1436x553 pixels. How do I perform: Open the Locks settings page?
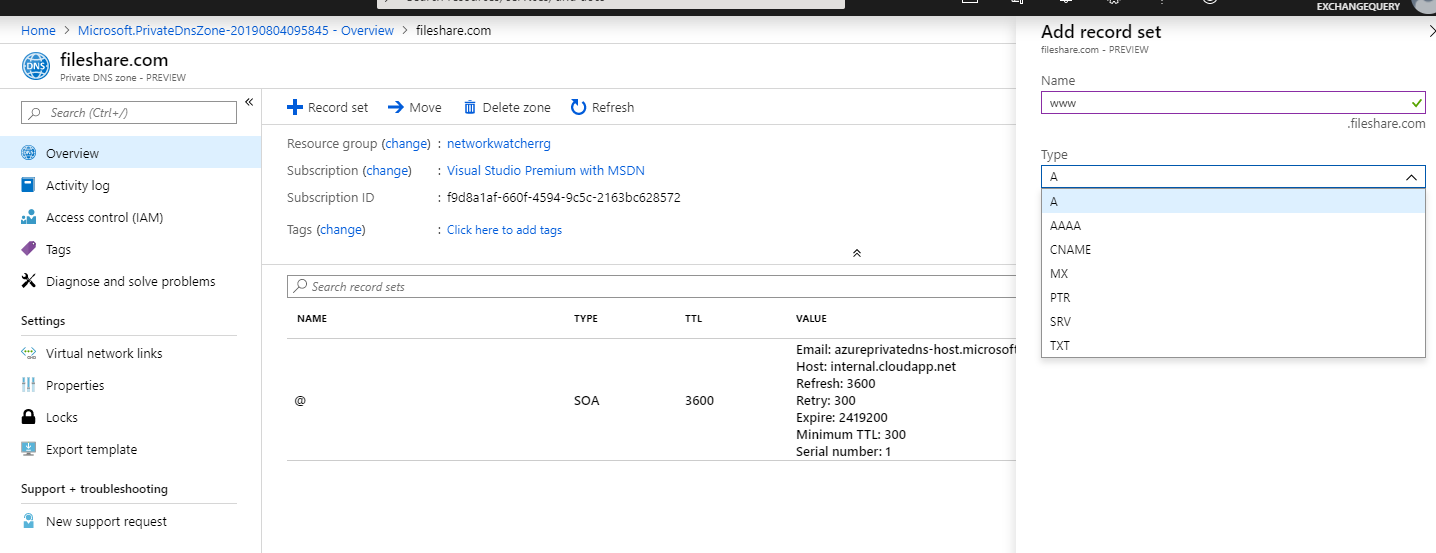(x=61, y=417)
